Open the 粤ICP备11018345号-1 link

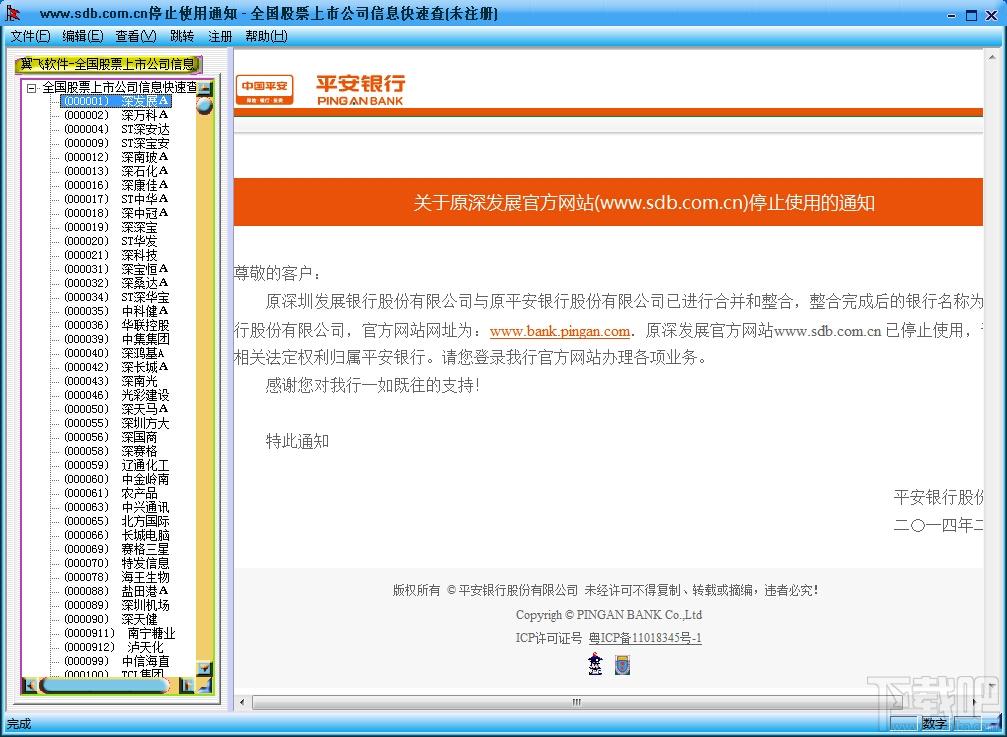click(645, 638)
